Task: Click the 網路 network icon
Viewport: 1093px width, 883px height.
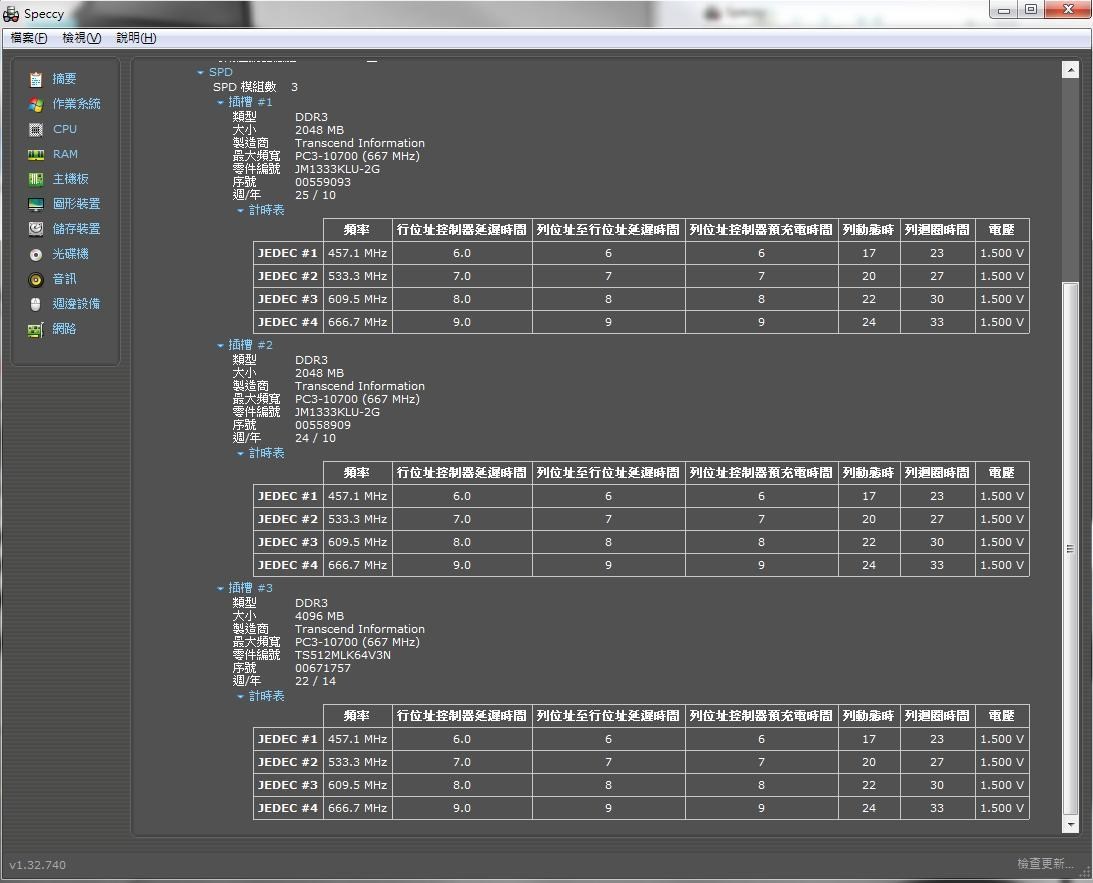Action: (x=36, y=329)
